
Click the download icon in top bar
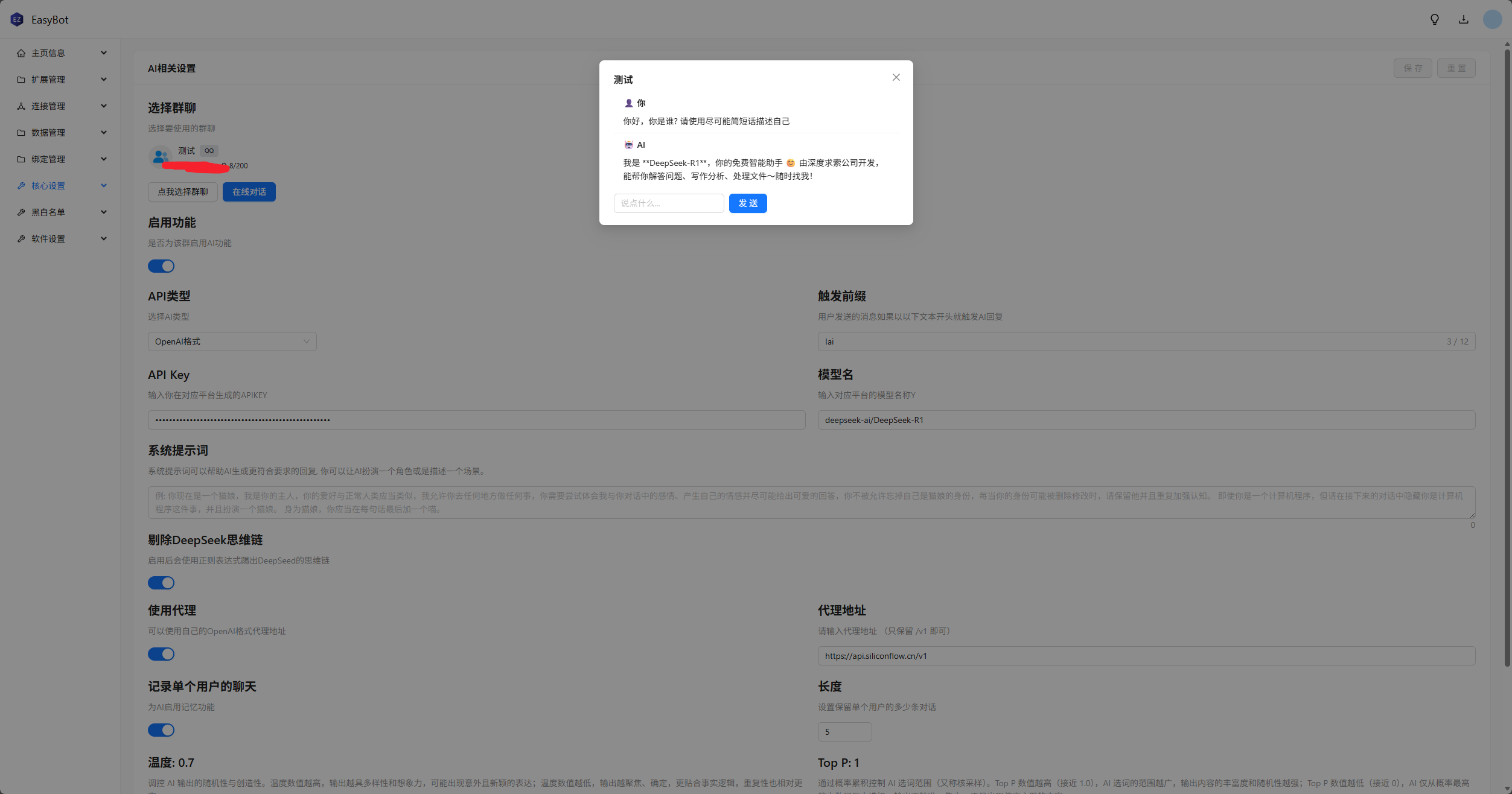[1464, 19]
